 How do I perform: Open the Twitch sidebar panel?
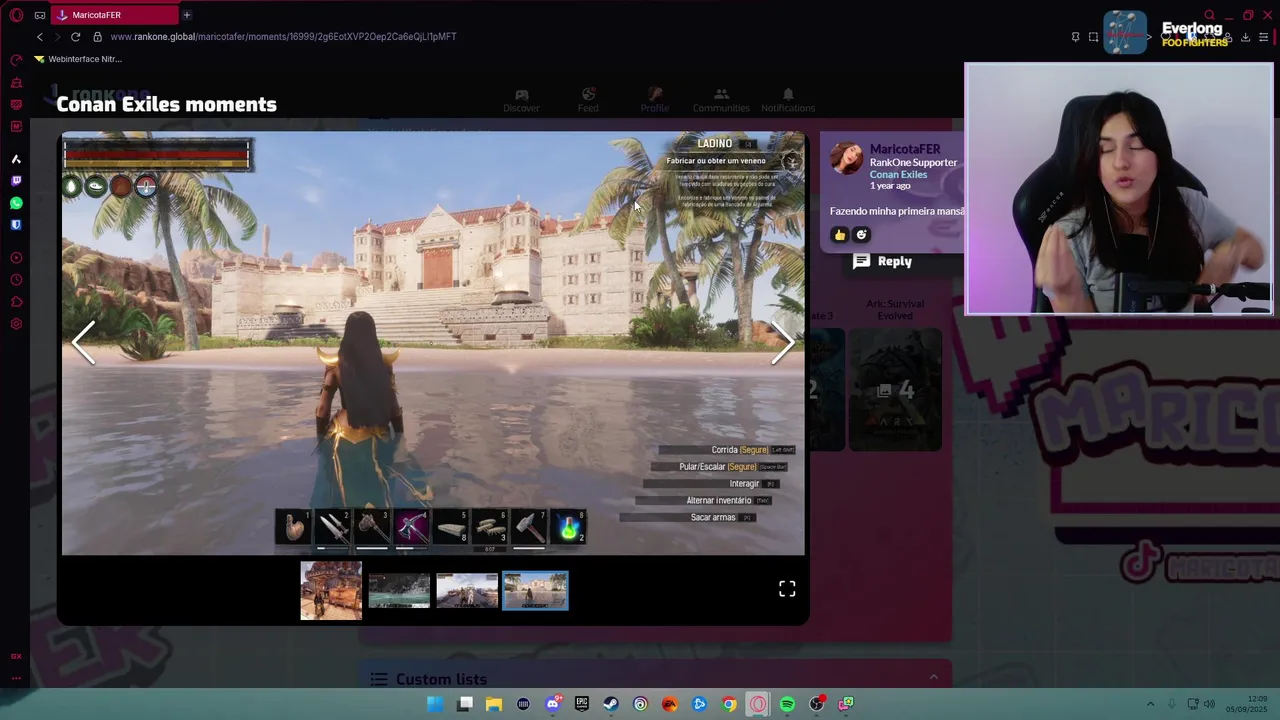(x=16, y=181)
